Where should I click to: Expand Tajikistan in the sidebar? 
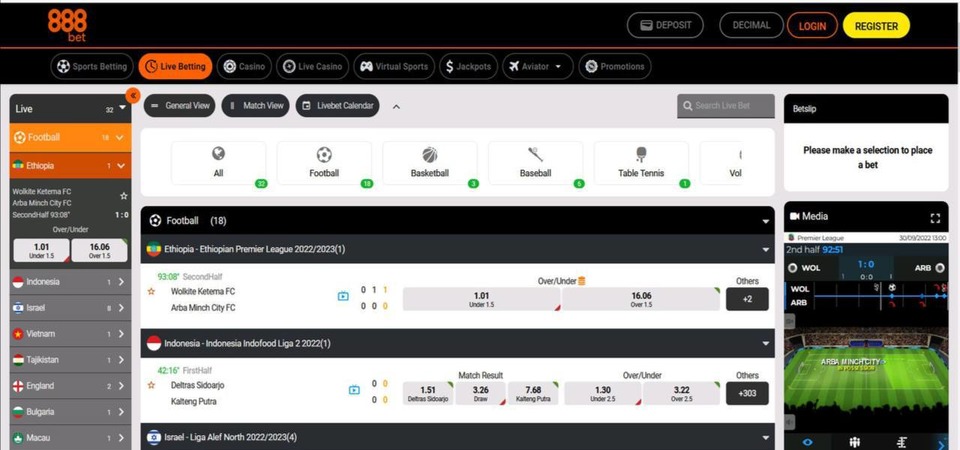(70, 360)
